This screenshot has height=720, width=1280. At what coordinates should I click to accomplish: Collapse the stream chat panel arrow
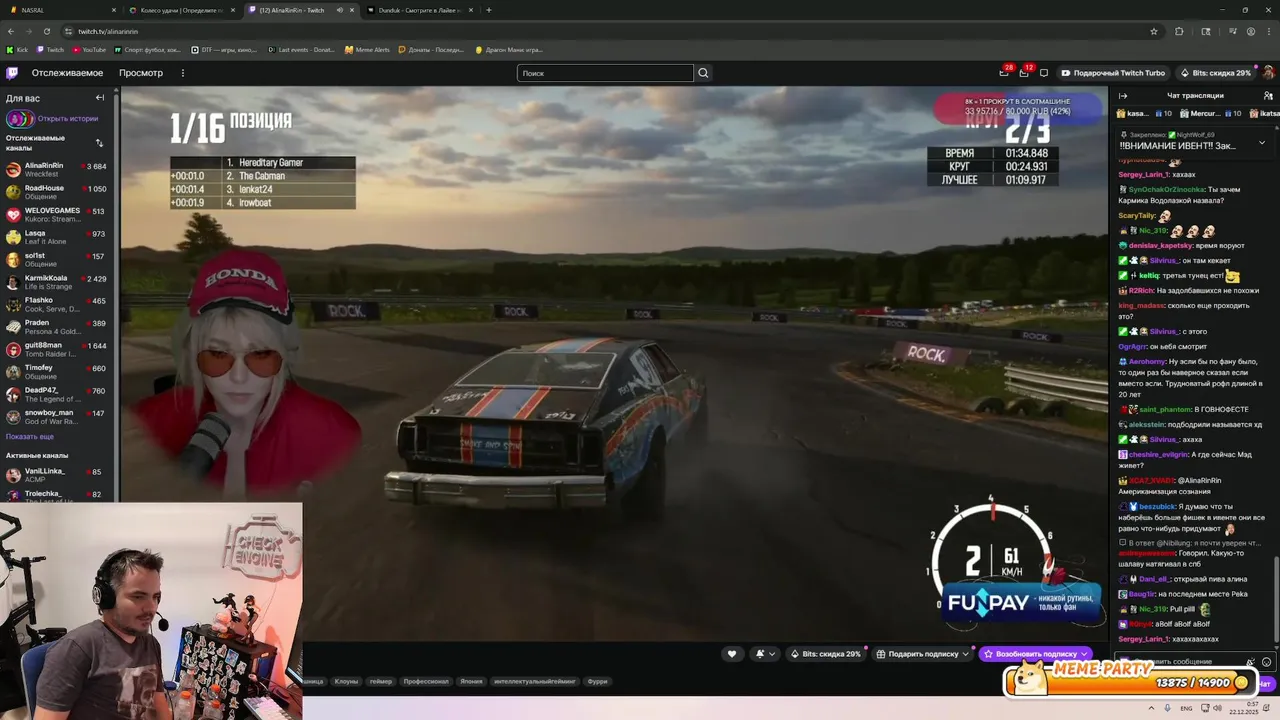pos(1123,96)
